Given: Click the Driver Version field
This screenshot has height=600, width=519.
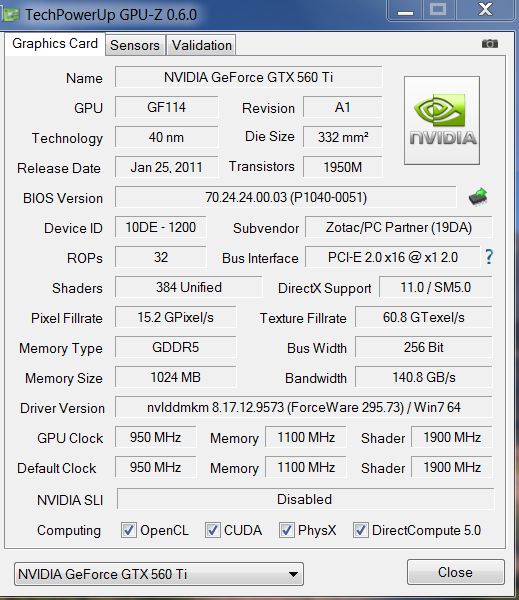Looking at the screenshot, I should [x=304, y=407].
